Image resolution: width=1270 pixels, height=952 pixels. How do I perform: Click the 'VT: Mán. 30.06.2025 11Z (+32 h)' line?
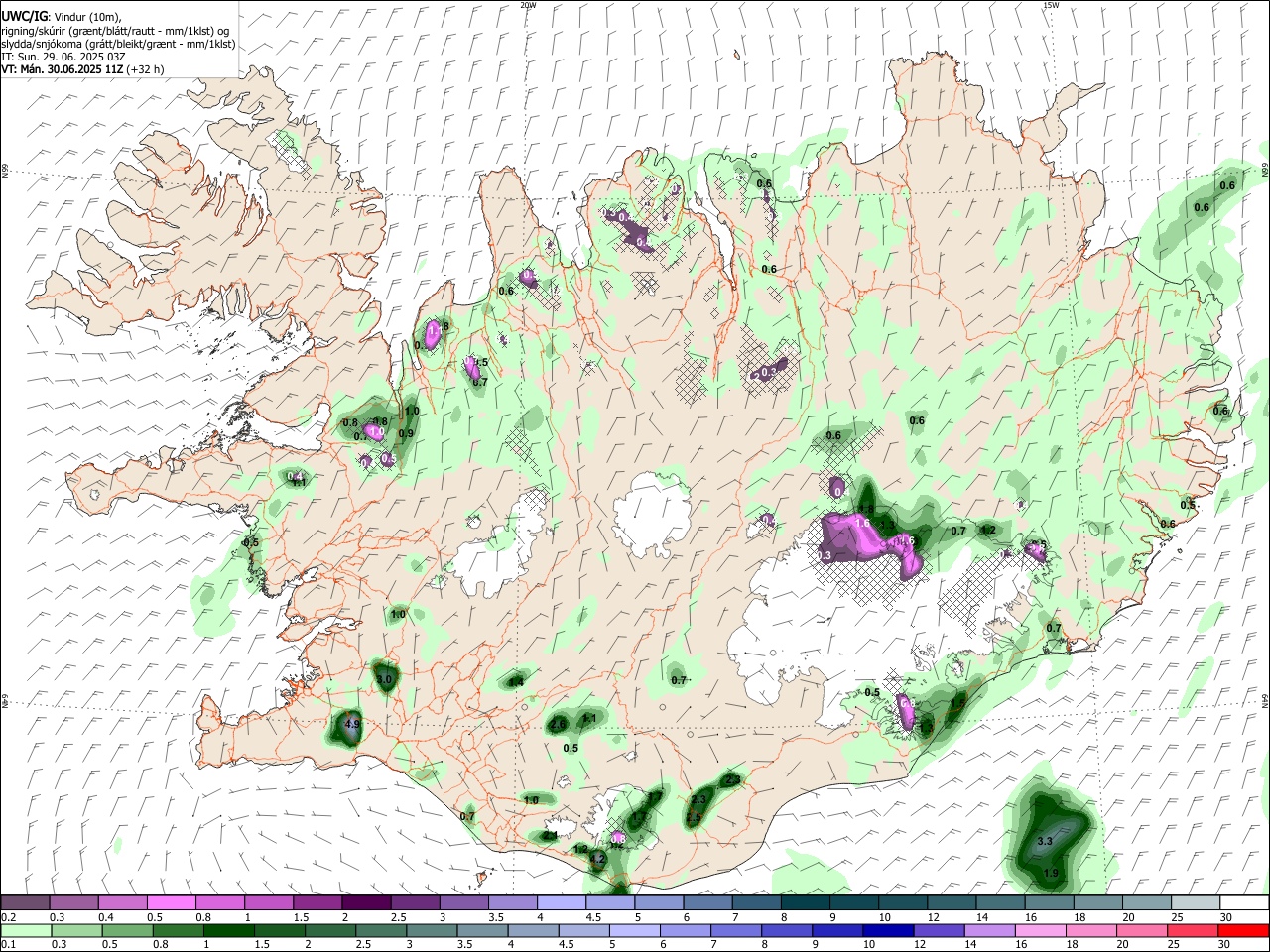(83, 69)
